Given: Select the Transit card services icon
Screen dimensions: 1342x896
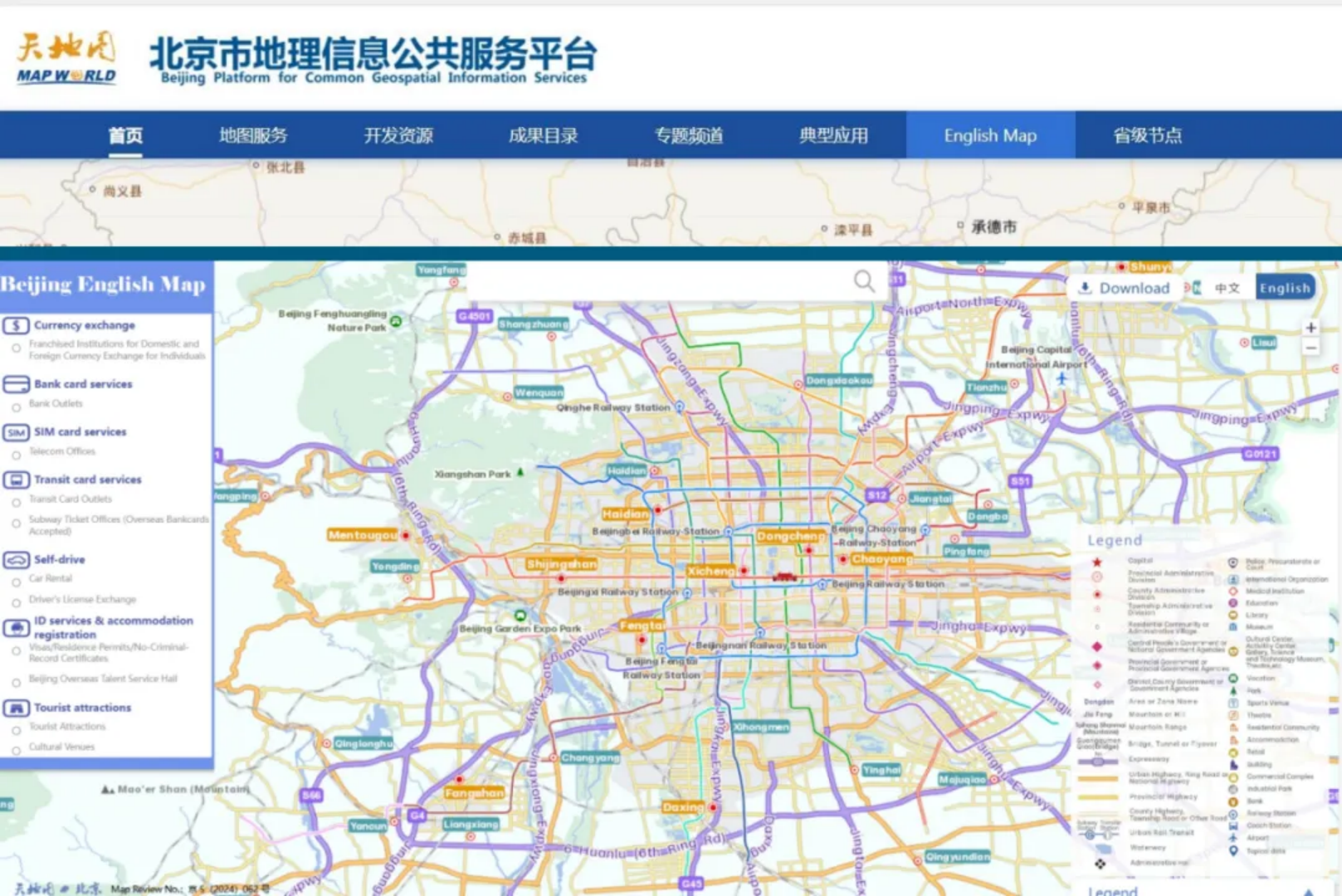Looking at the screenshot, I should [15, 480].
